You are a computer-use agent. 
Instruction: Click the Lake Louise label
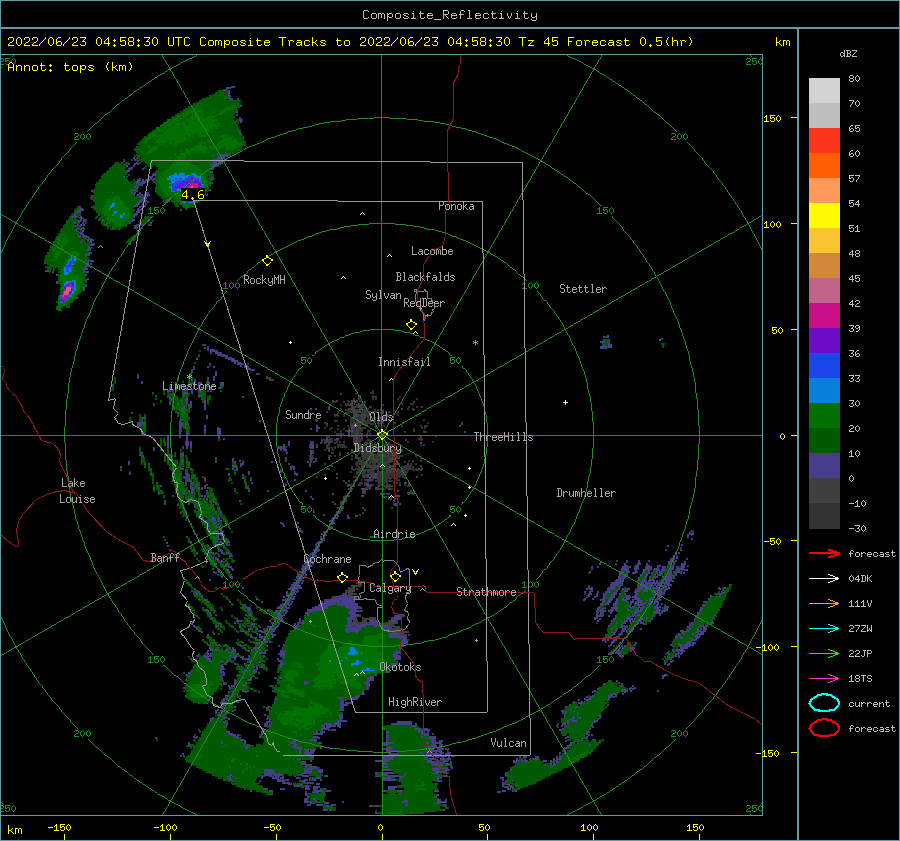tap(77, 491)
